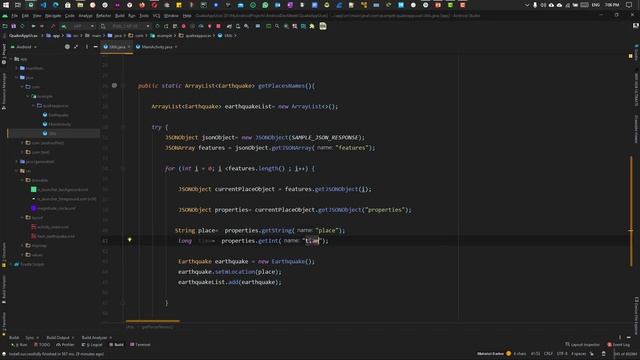Open the Navigate menu

[53, 16]
